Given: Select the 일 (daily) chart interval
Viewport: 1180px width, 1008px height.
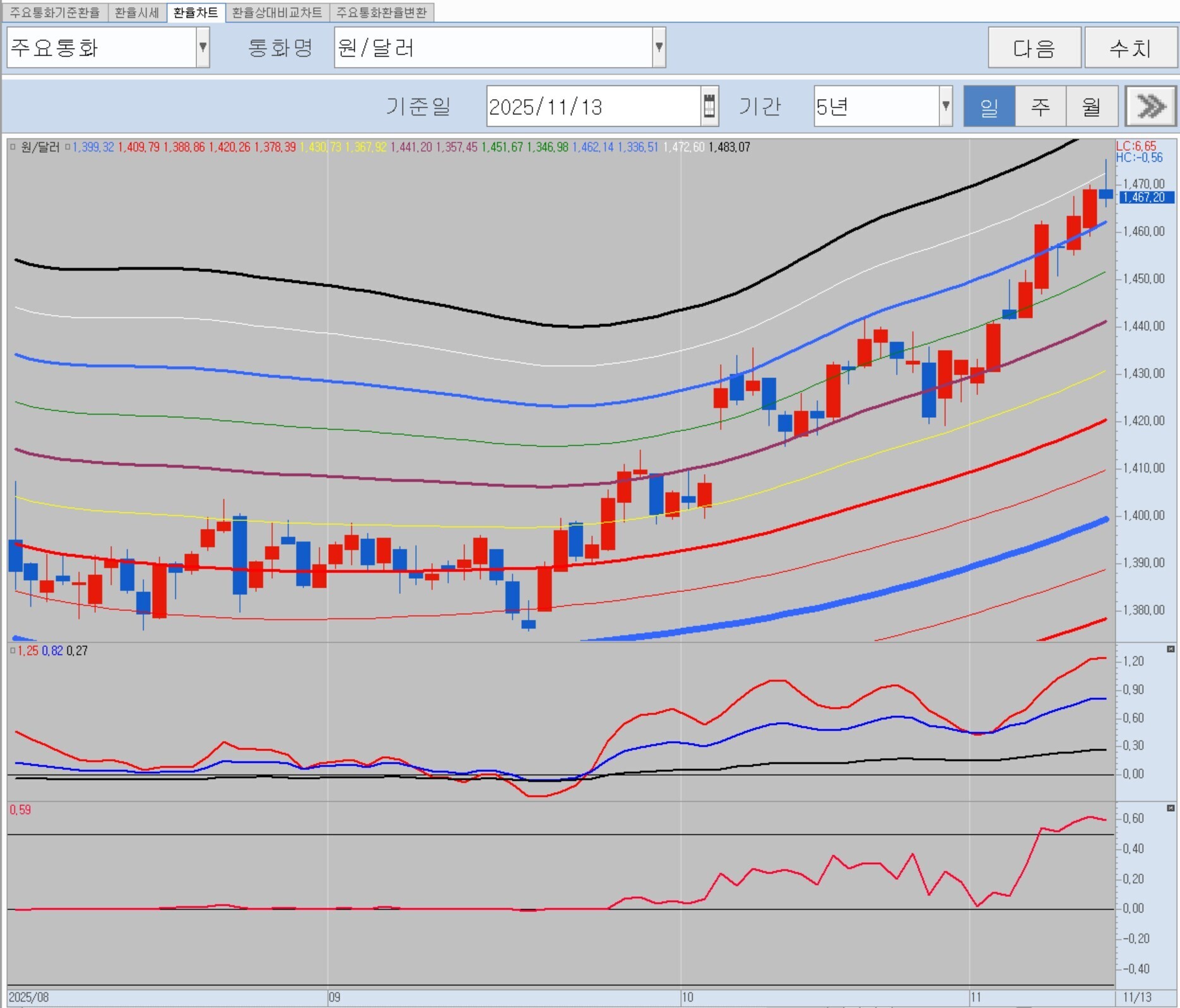Looking at the screenshot, I should [989, 106].
